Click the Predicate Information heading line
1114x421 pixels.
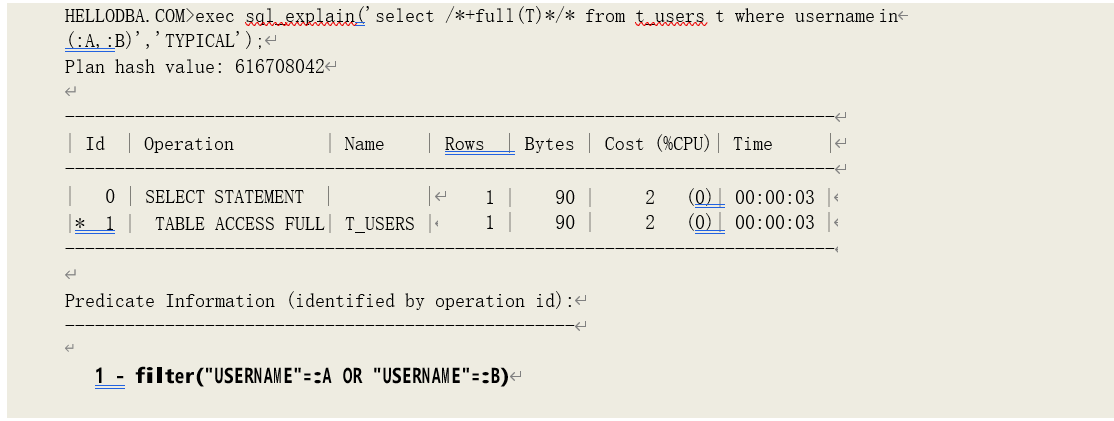coord(320,301)
